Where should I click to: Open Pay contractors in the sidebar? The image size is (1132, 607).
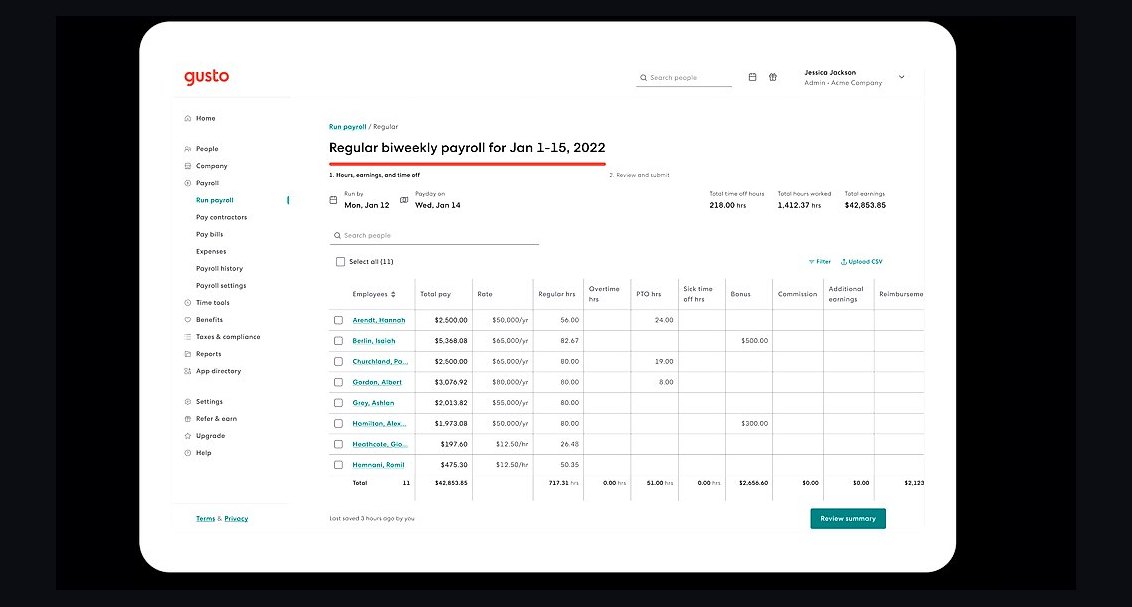coord(221,217)
